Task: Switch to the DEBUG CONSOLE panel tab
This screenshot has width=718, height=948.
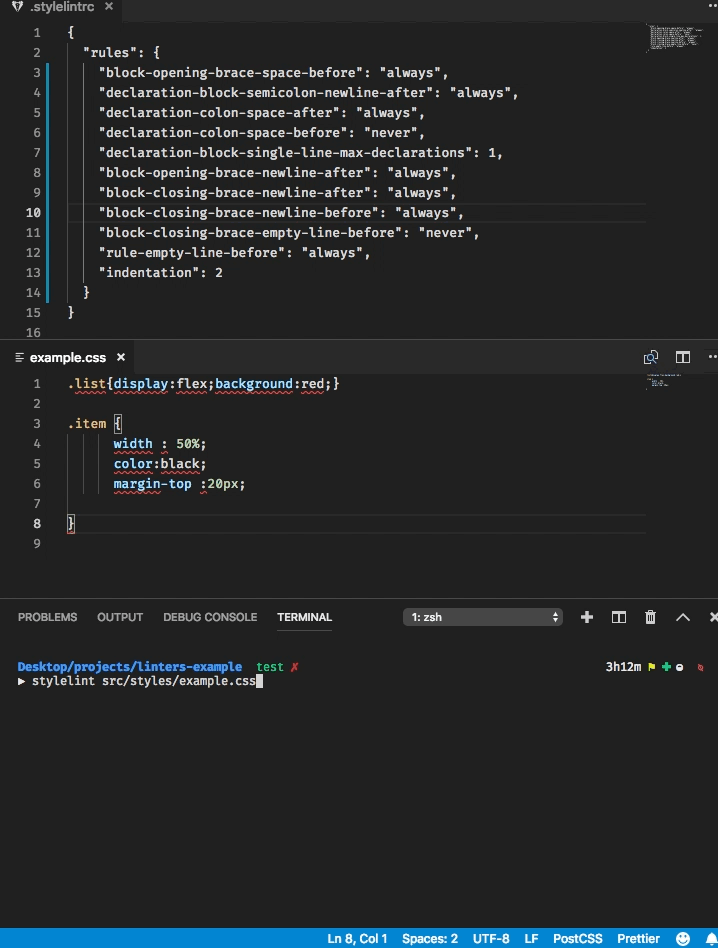Action: [210, 617]
